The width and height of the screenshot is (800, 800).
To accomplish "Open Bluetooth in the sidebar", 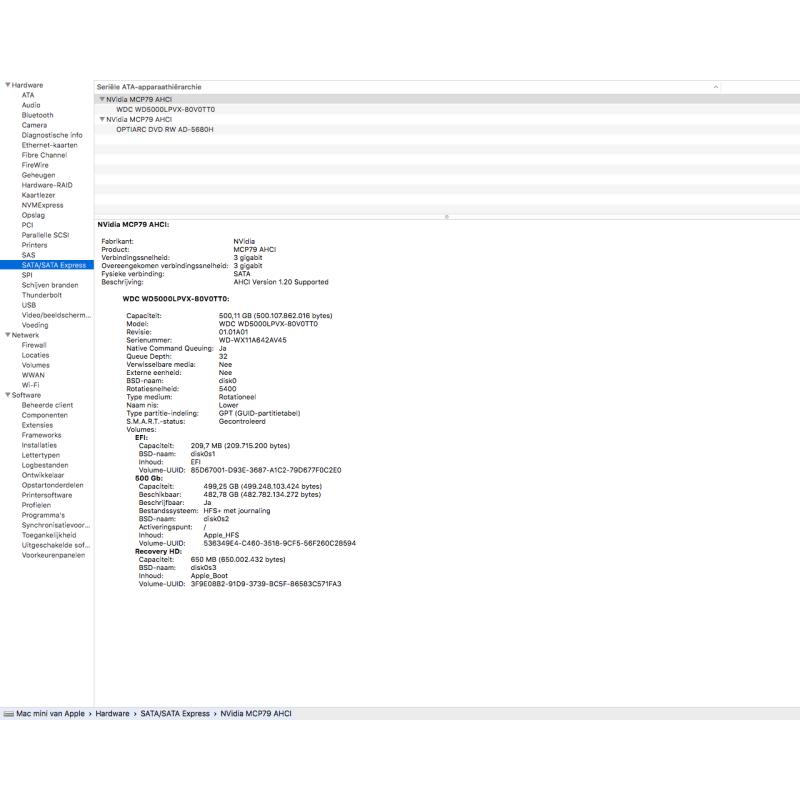I will point(37,115).
